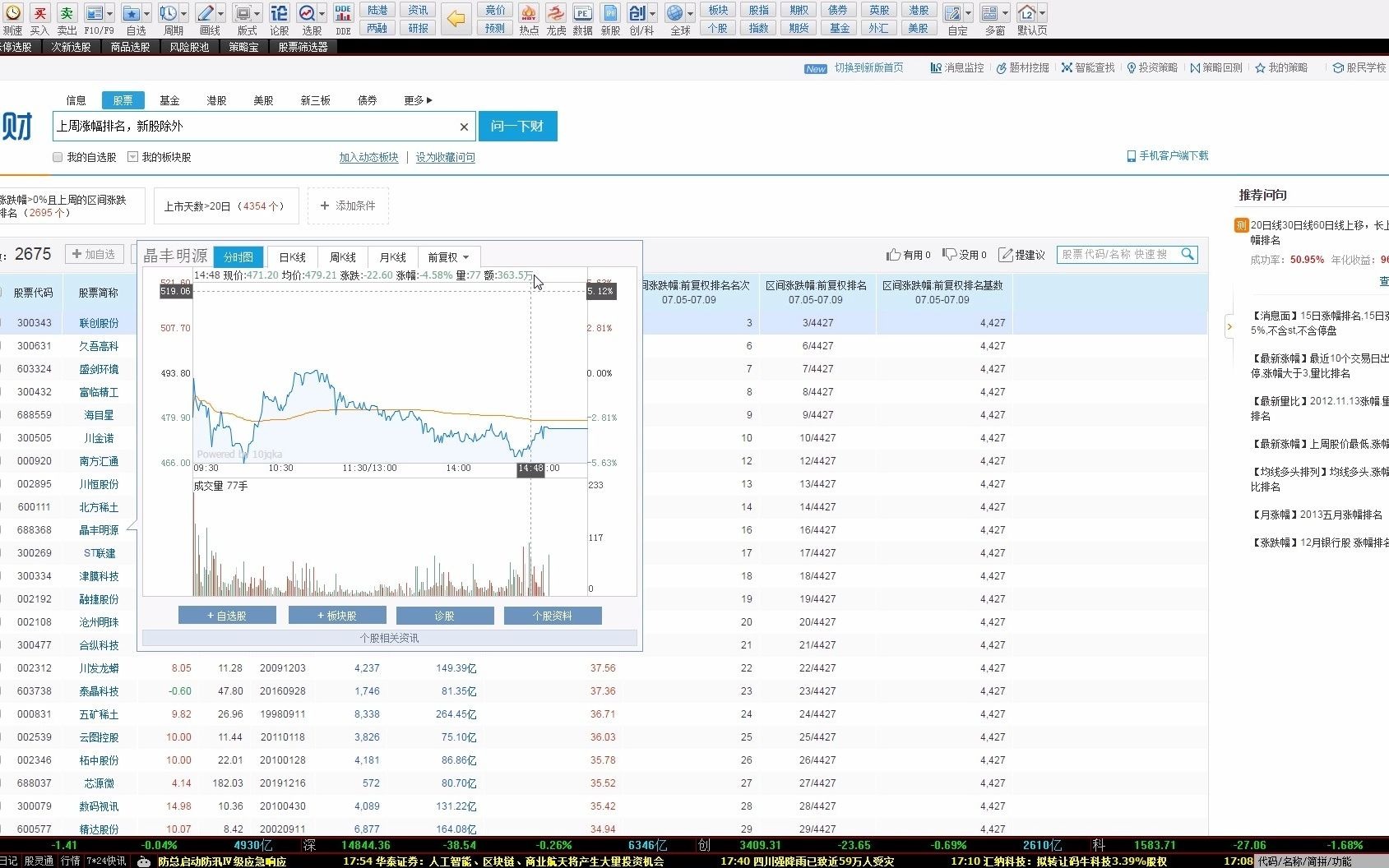The image size is (1389, 868).
Task: Open the DDE chart icon
Action: (343, 13)
